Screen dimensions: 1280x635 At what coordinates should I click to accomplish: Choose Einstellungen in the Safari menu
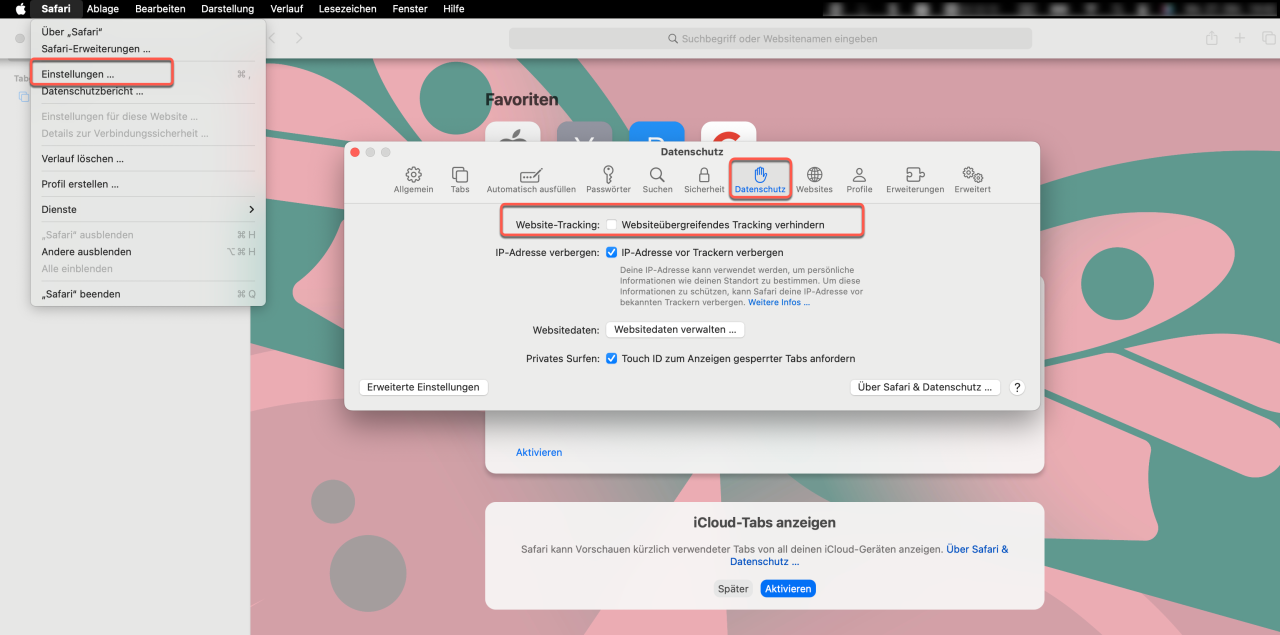click(x=78, y=74)
